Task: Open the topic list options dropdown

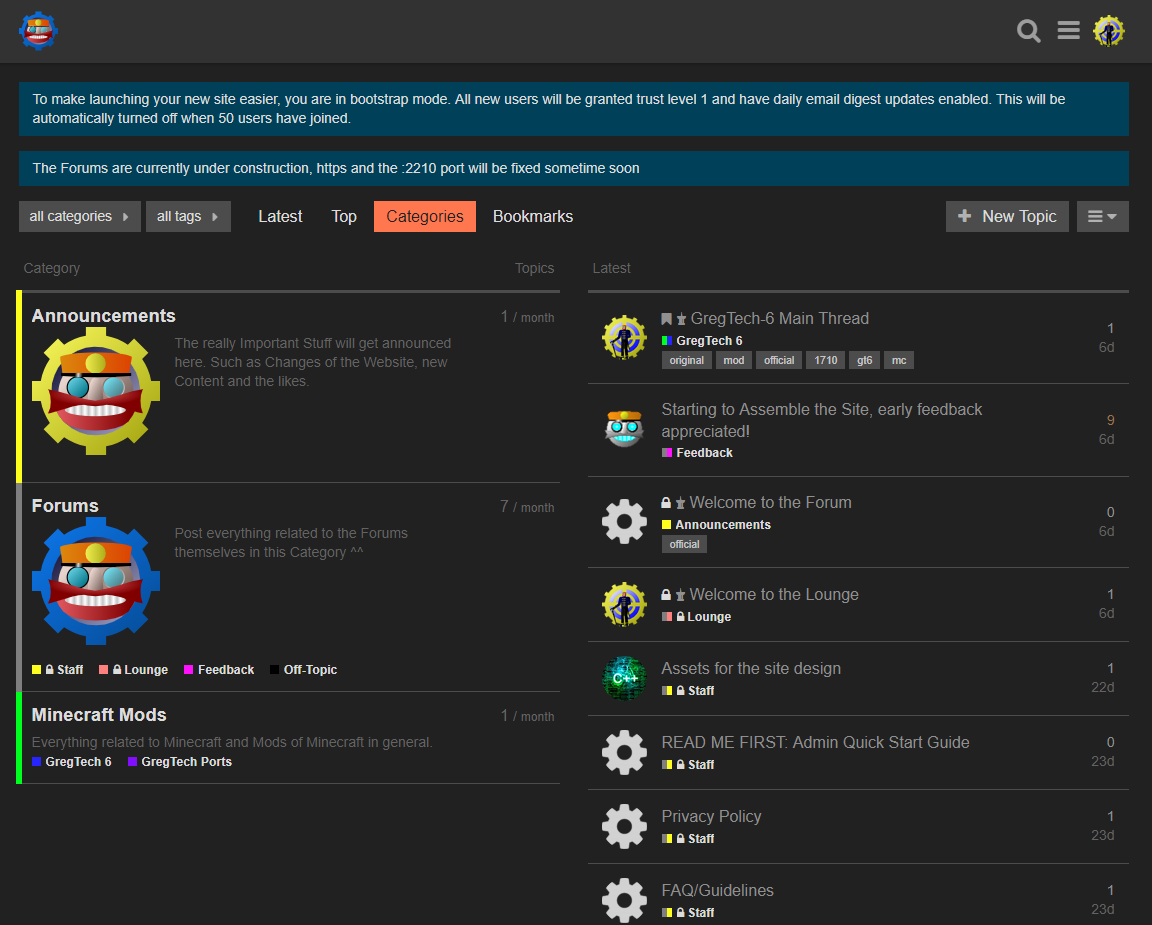Action: coord(1102,216)
